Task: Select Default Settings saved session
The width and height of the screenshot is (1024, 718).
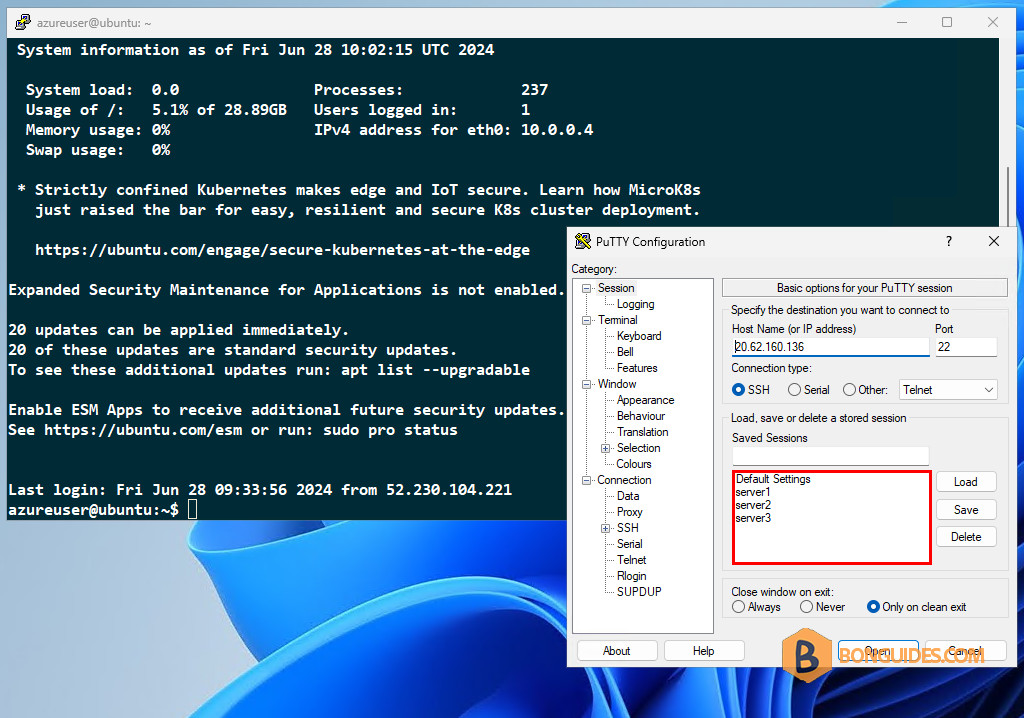Action: [773, 479]
